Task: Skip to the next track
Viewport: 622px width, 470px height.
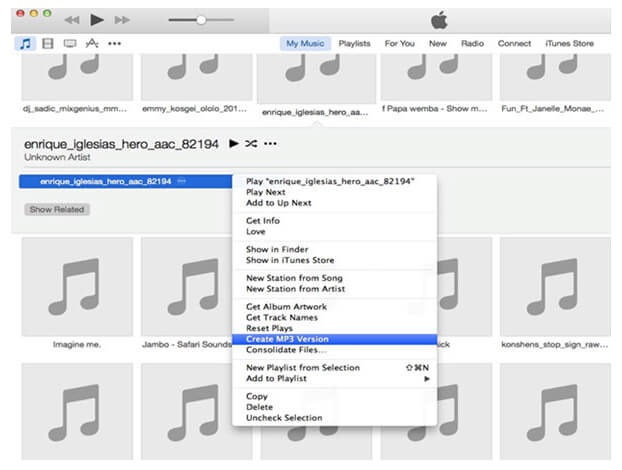Action: [x=122, y=20]
